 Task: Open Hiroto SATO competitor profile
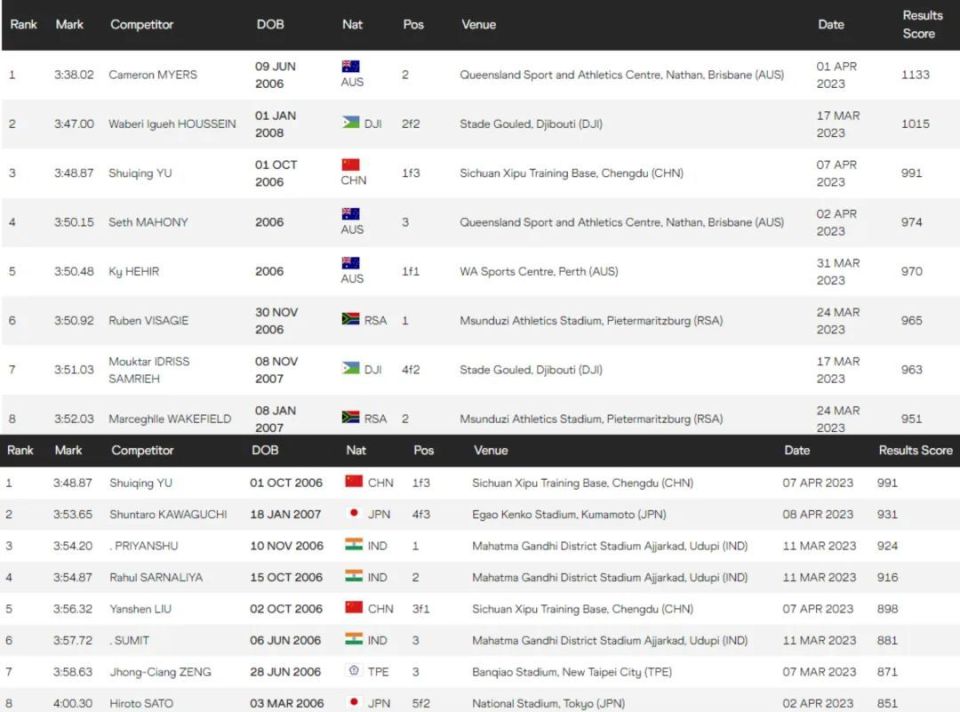(x=141, y=703)
